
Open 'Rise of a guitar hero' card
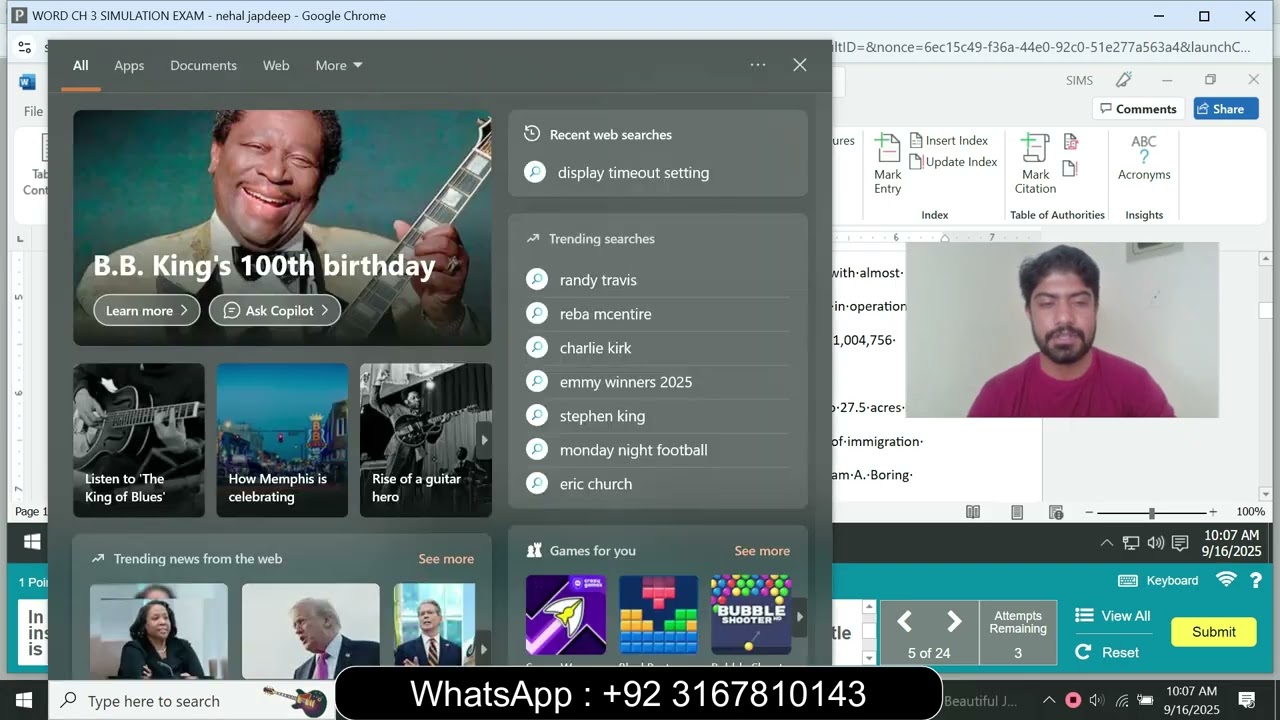(x=426, y=440)
